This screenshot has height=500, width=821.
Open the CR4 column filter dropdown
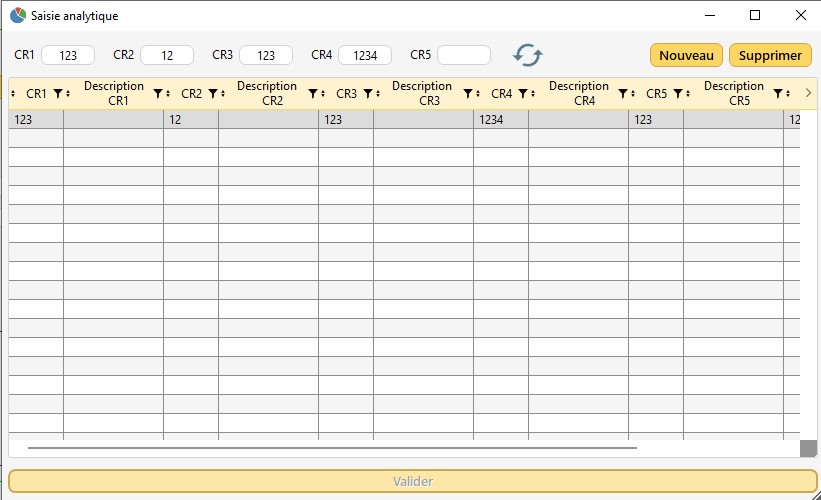click(522, 94)
